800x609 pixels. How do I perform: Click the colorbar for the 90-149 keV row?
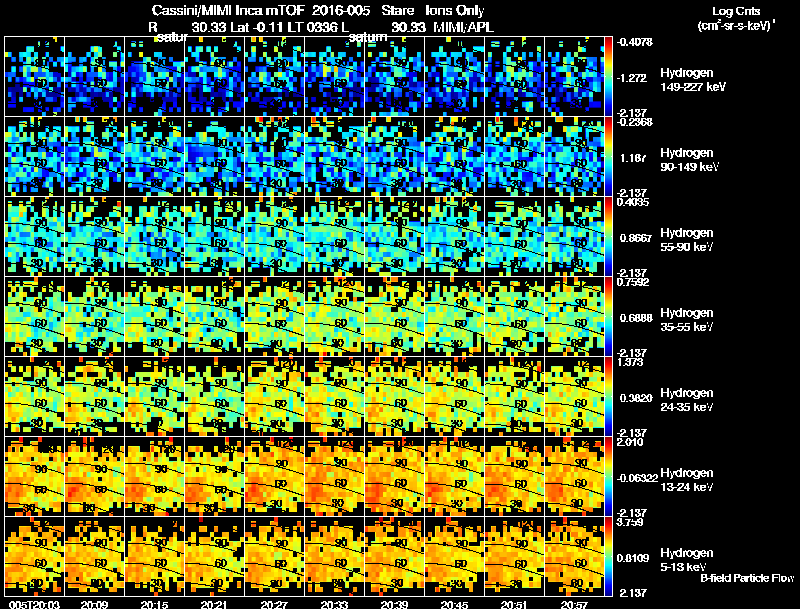(x=608, y=157)
